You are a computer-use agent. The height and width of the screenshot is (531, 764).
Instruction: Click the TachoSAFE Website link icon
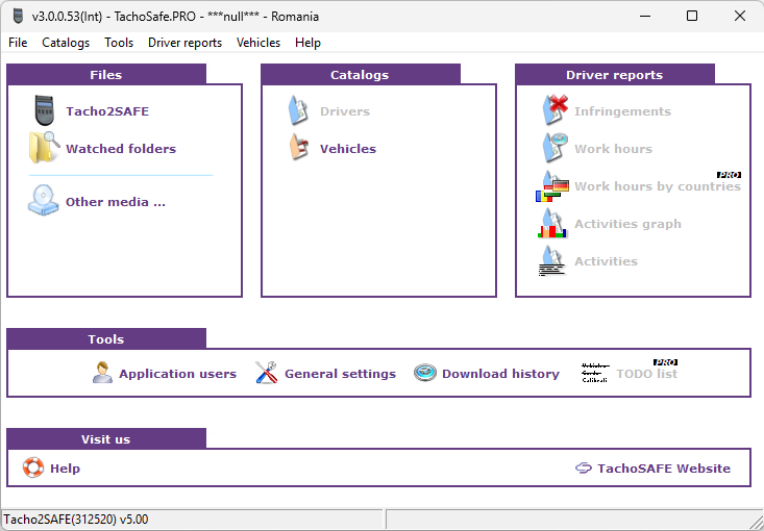(x=583, y=468)
